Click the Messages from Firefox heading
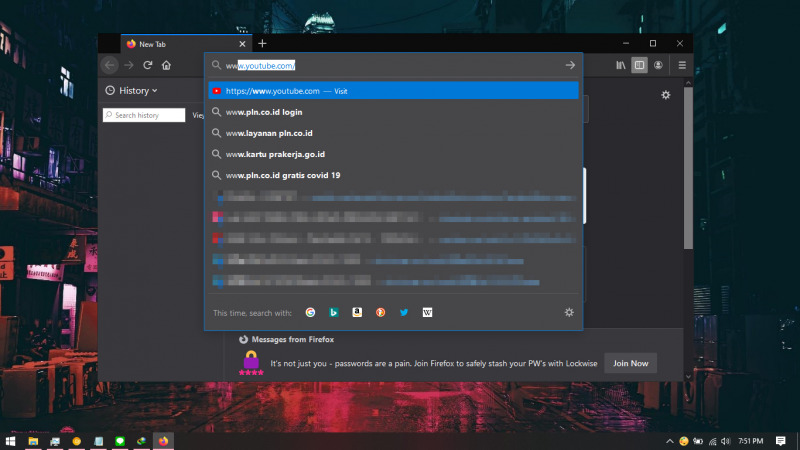The height and width of the screenshot is (450, 800). (292, 339)
